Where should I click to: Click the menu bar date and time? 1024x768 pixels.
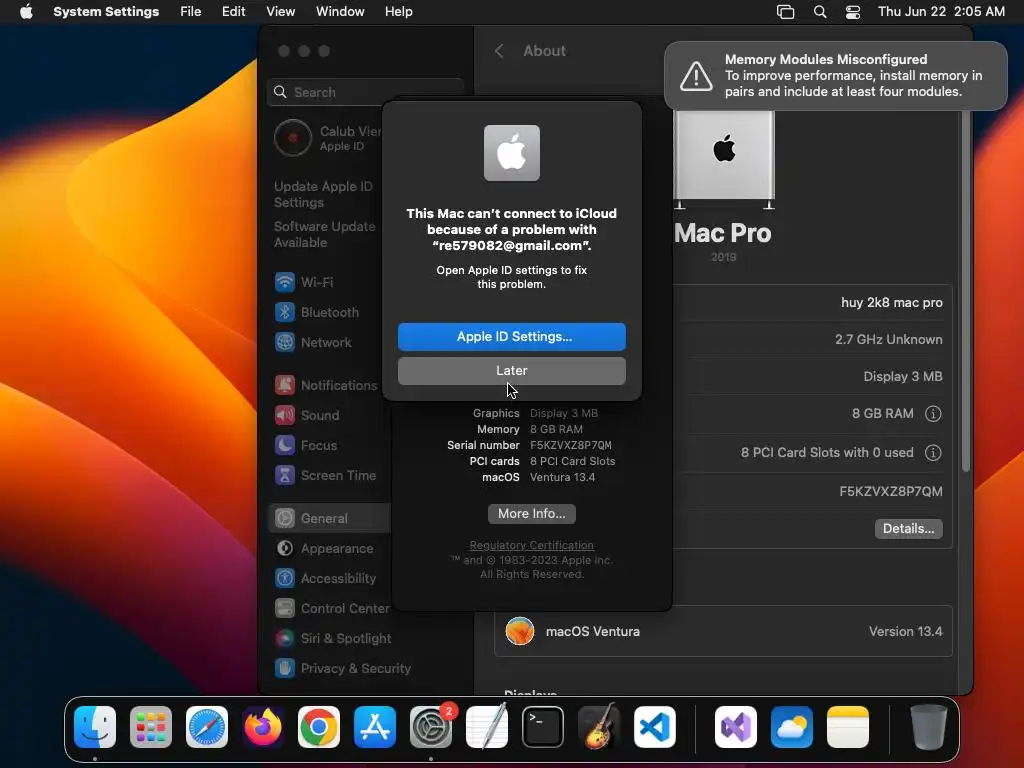(941, 12)
